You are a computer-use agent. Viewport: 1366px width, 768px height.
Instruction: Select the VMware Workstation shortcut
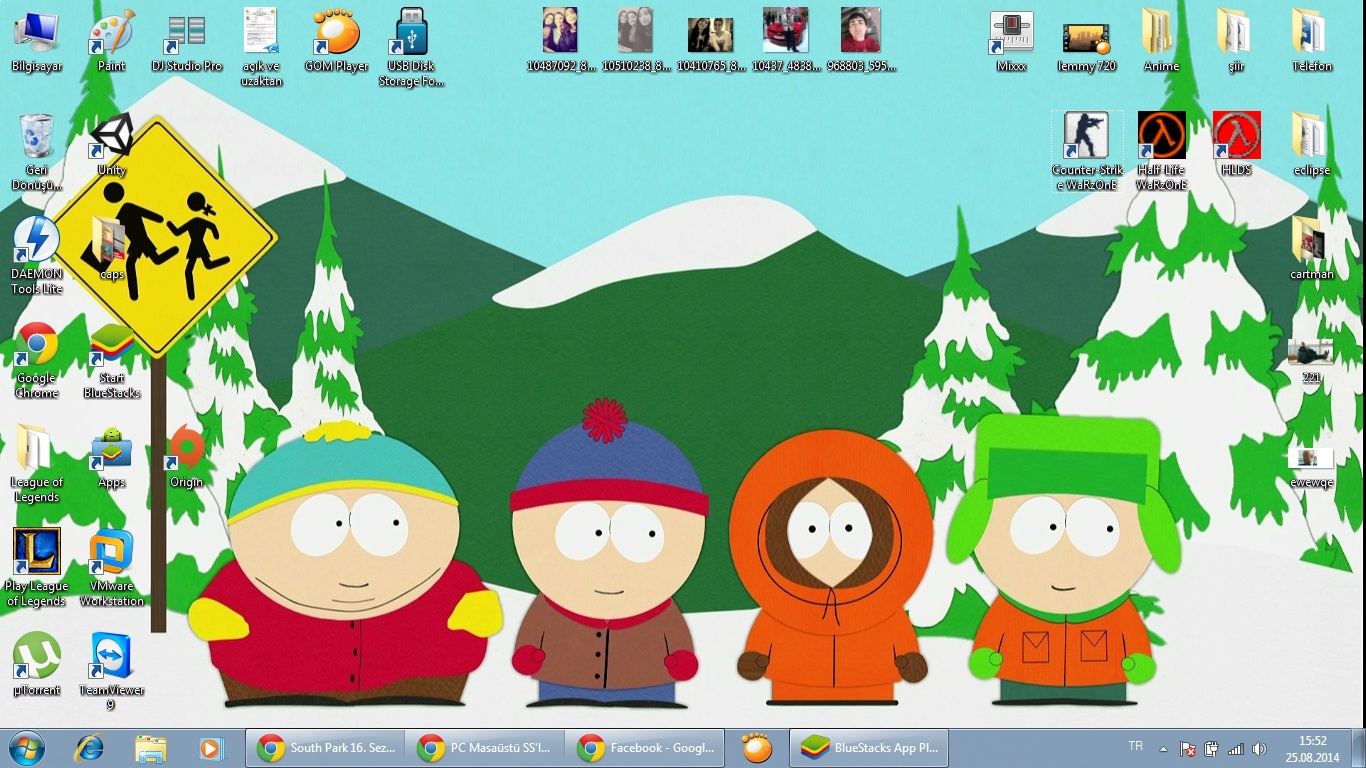(112, 568)
